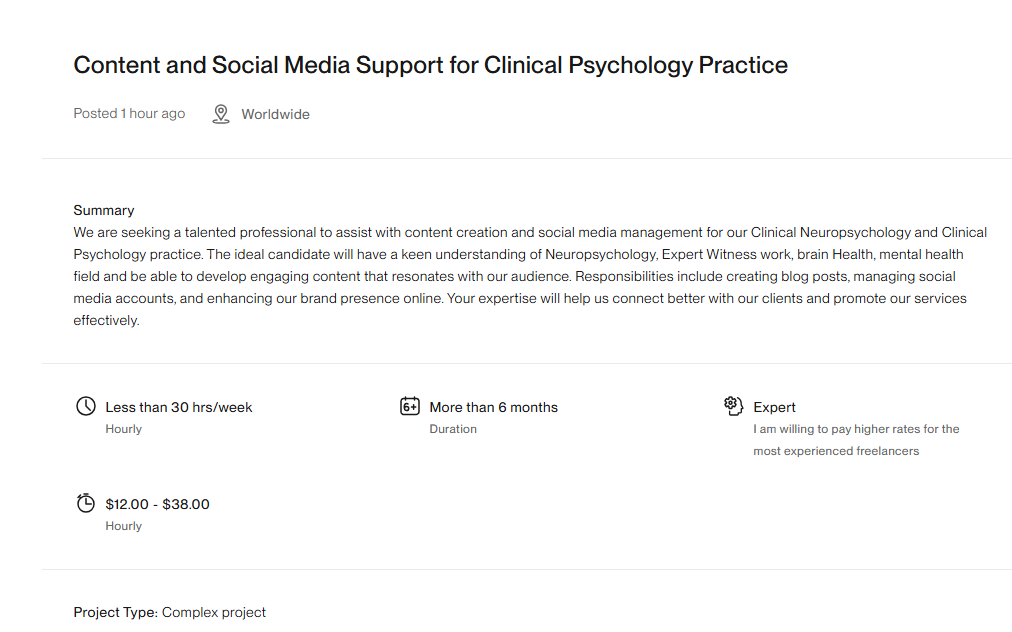Select the "Complex project" text

tap(214, 612)
